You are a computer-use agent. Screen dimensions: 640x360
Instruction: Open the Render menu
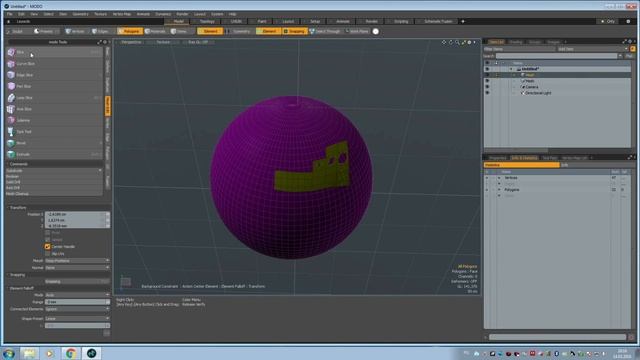coord(182,14)
